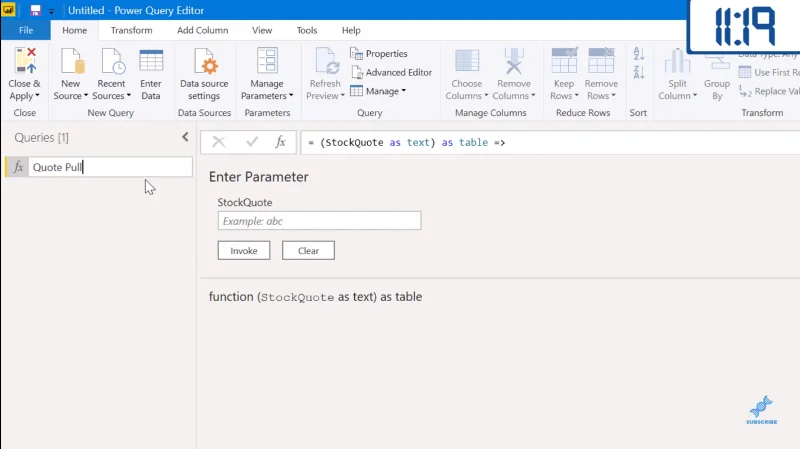Click the Manage Parameters icon
This screenshot has height=449, width=800.
click(x=267, y=61)
